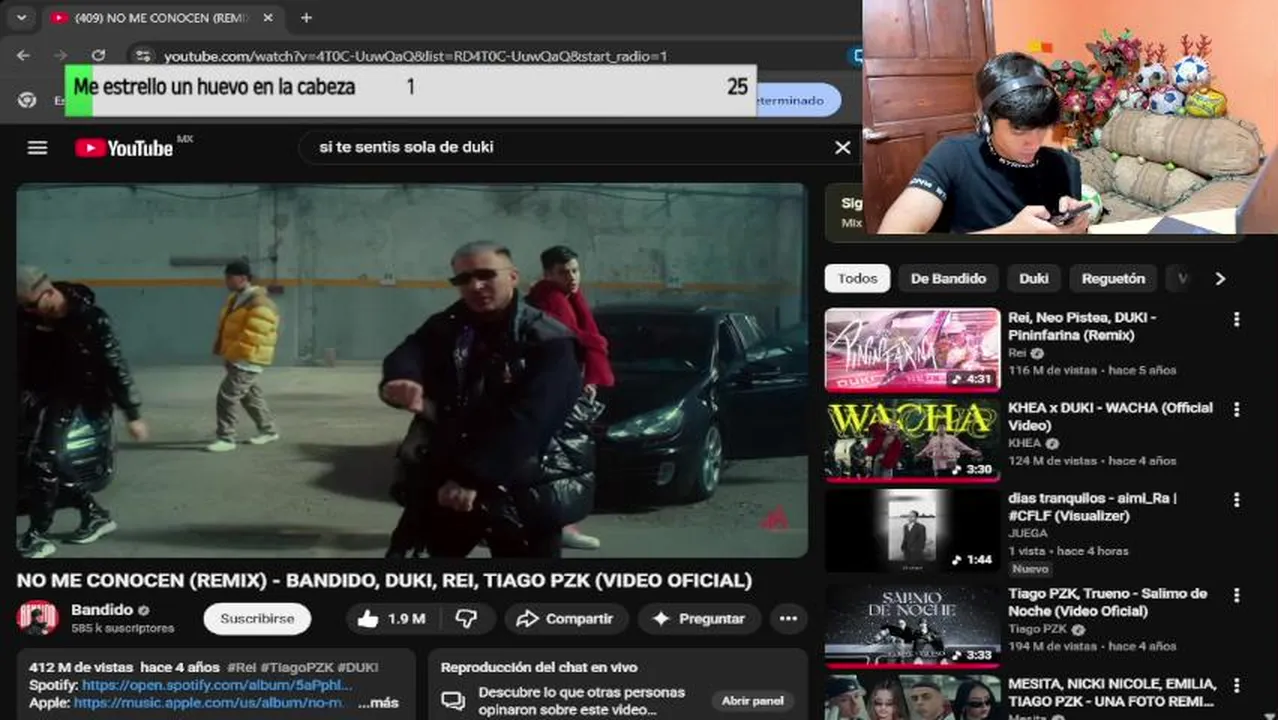Like the video with thumbs up 1.9 M
The width and height of the screenshot is (1278, 720).
391,619
